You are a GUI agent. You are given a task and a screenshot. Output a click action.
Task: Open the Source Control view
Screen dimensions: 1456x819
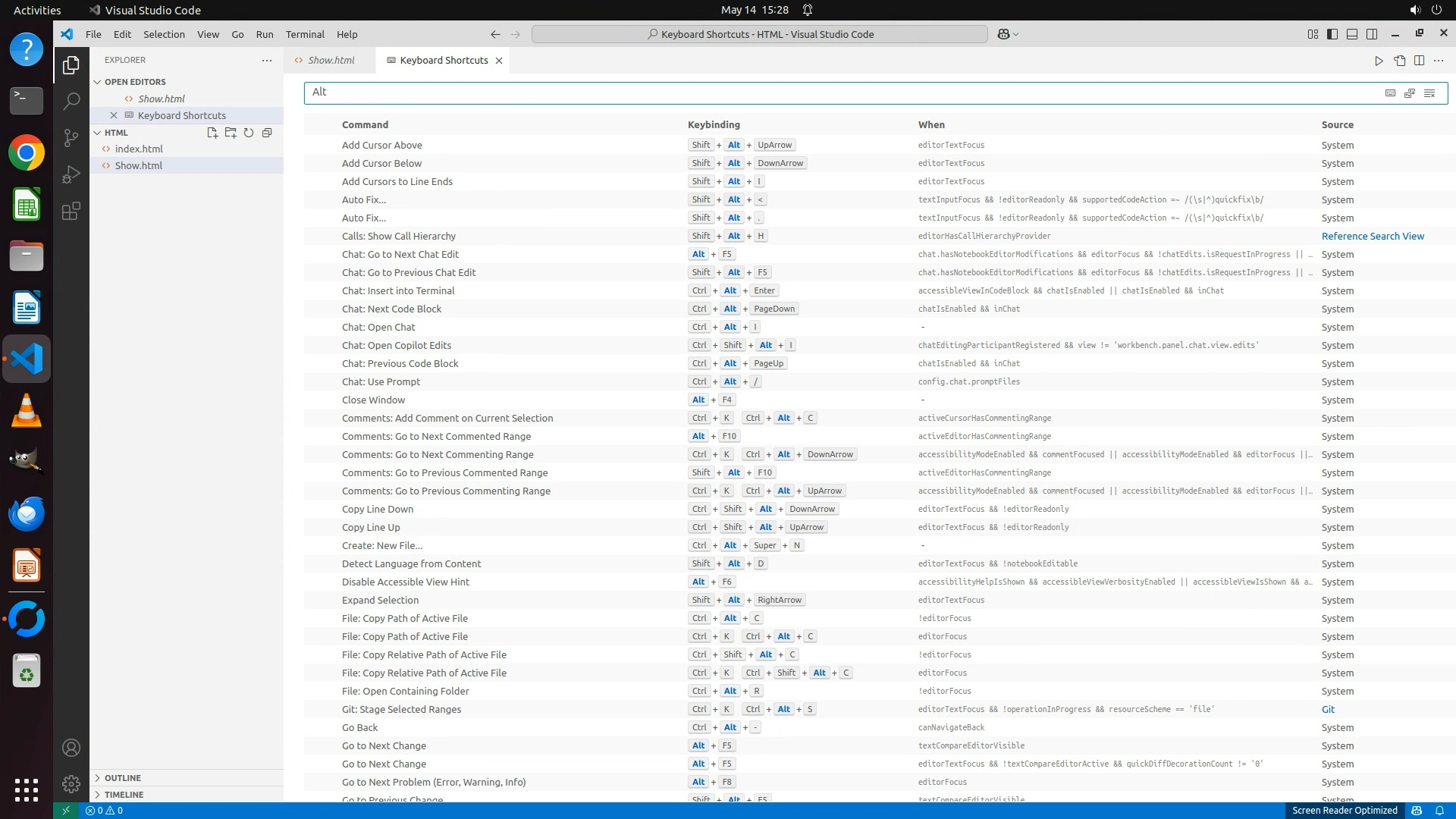coord(71,137)
